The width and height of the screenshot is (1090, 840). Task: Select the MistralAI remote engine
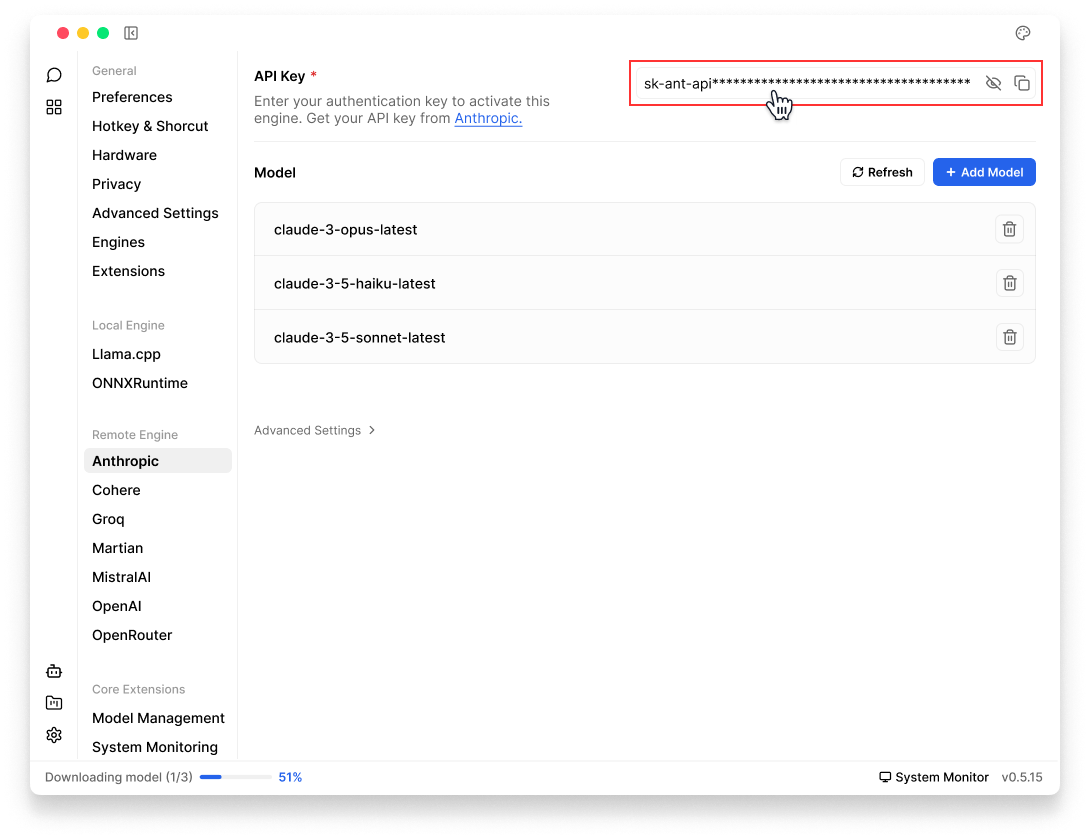[122, 577]
